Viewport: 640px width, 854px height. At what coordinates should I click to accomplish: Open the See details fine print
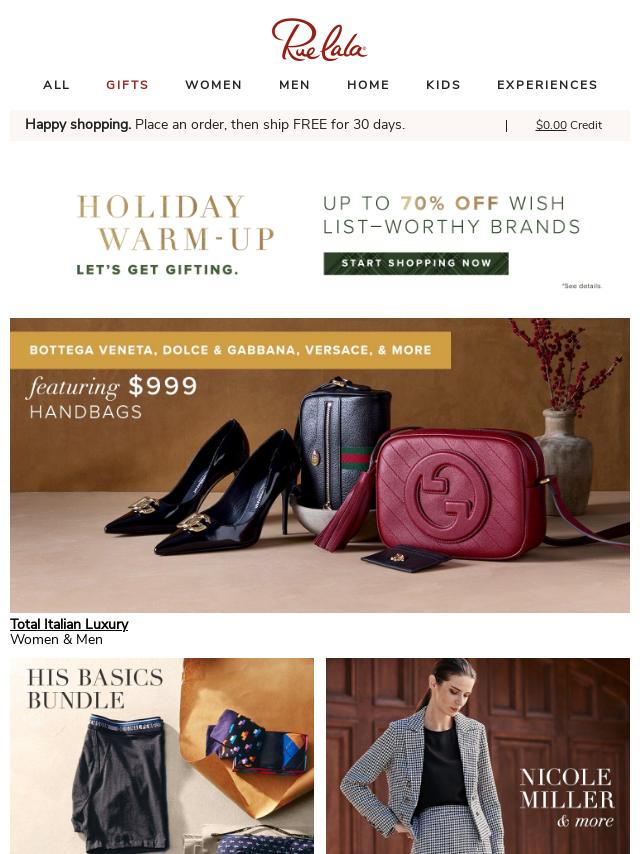pos(582,285)
